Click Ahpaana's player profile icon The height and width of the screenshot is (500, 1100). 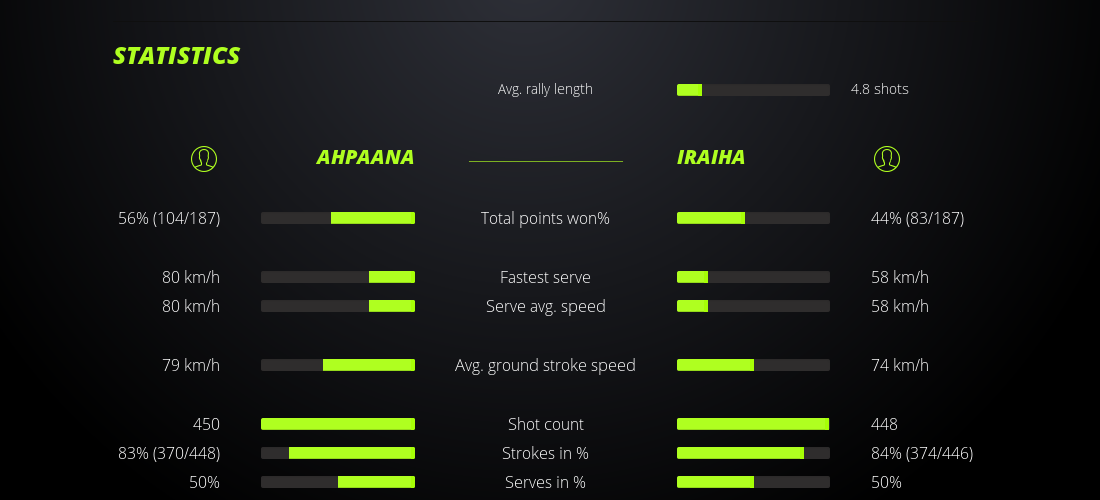pos(204,158)
